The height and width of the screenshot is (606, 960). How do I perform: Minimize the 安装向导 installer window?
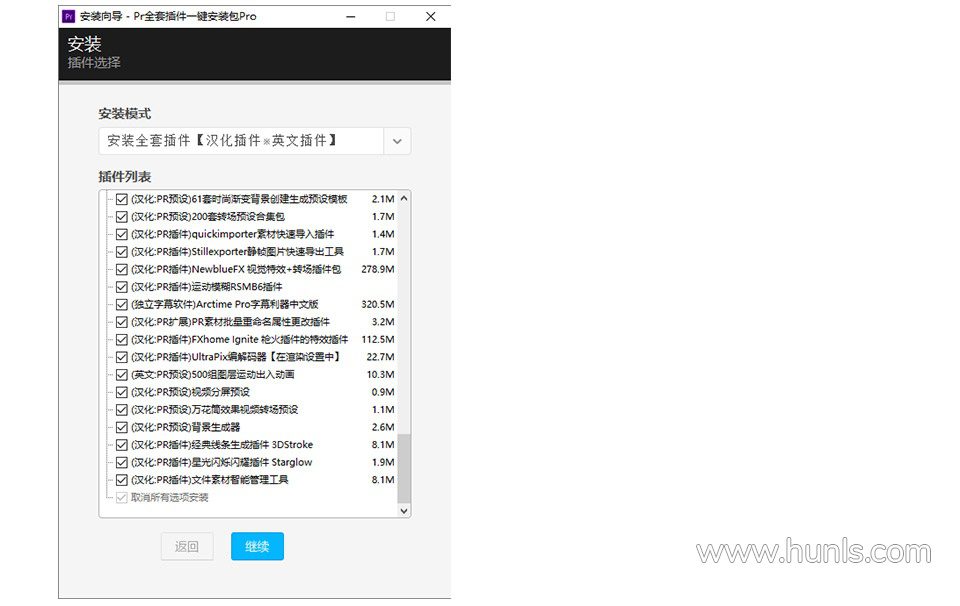pyautogui.click(x=351, y=17)
